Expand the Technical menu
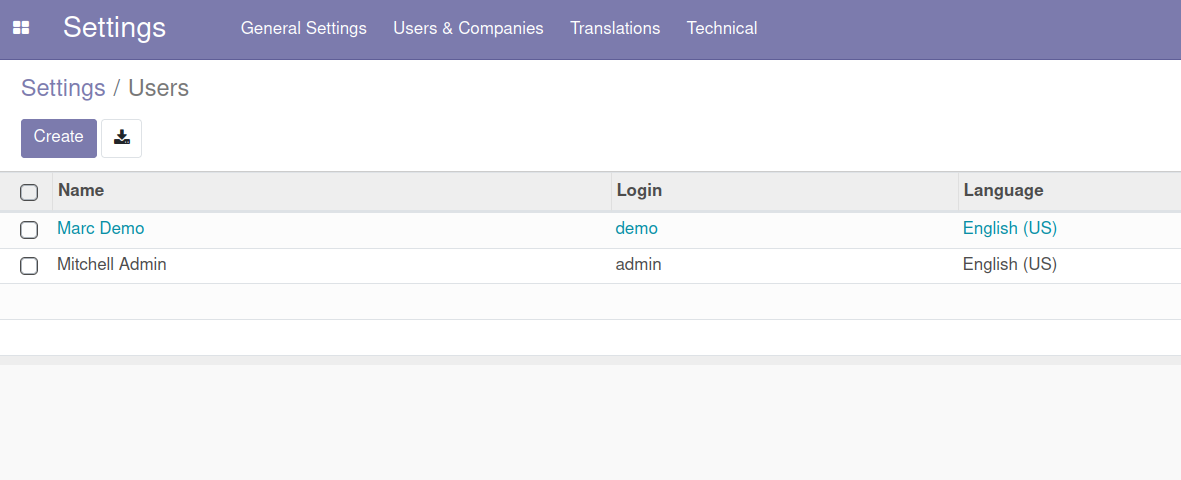Screen dimensions: 1181x480 722,28
